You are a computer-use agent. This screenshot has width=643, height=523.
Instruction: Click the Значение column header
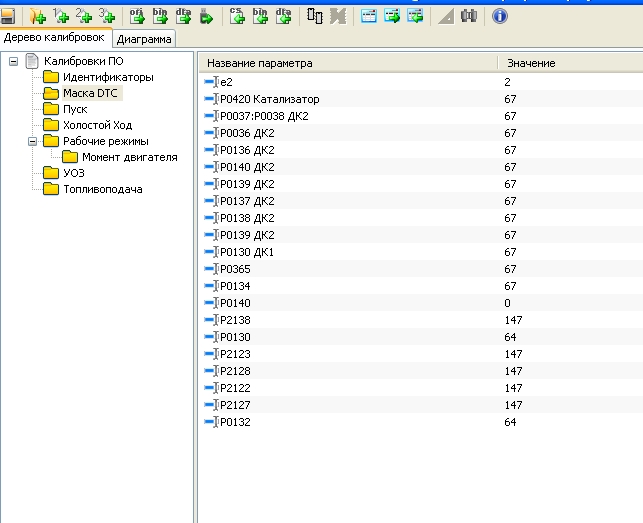(x=531, y=63)
